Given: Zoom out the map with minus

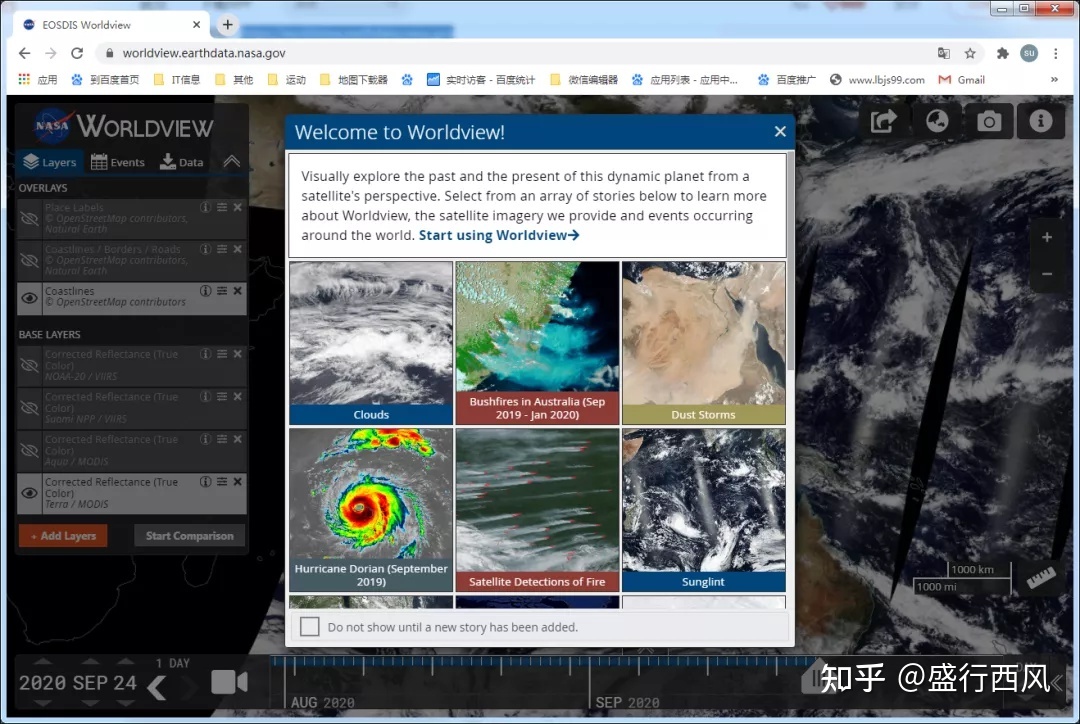Looking at the screenshot, I should point(1047,273).
